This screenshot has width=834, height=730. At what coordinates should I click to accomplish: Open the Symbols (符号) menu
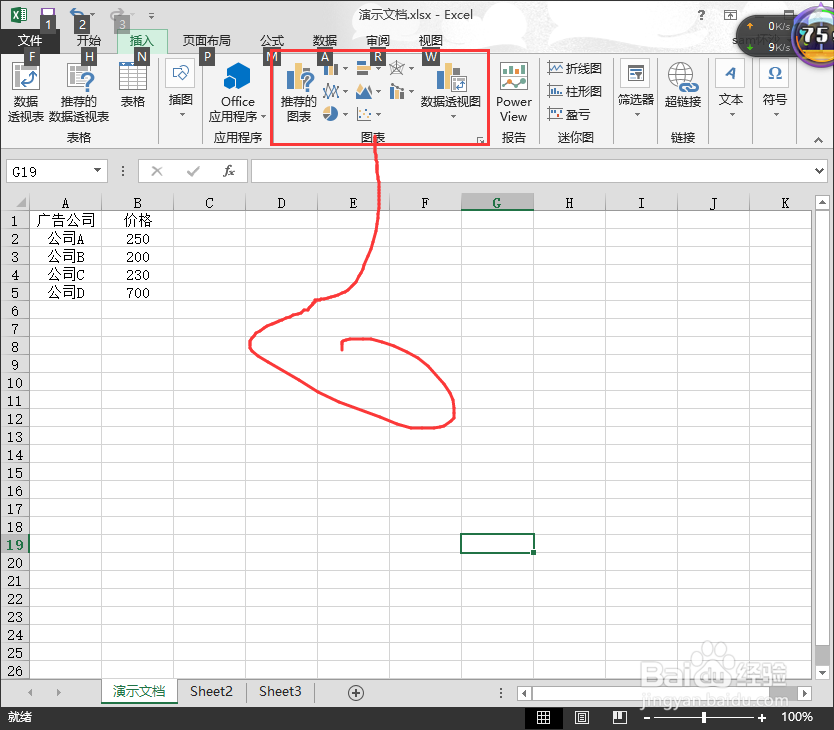(x=775, y=89)
